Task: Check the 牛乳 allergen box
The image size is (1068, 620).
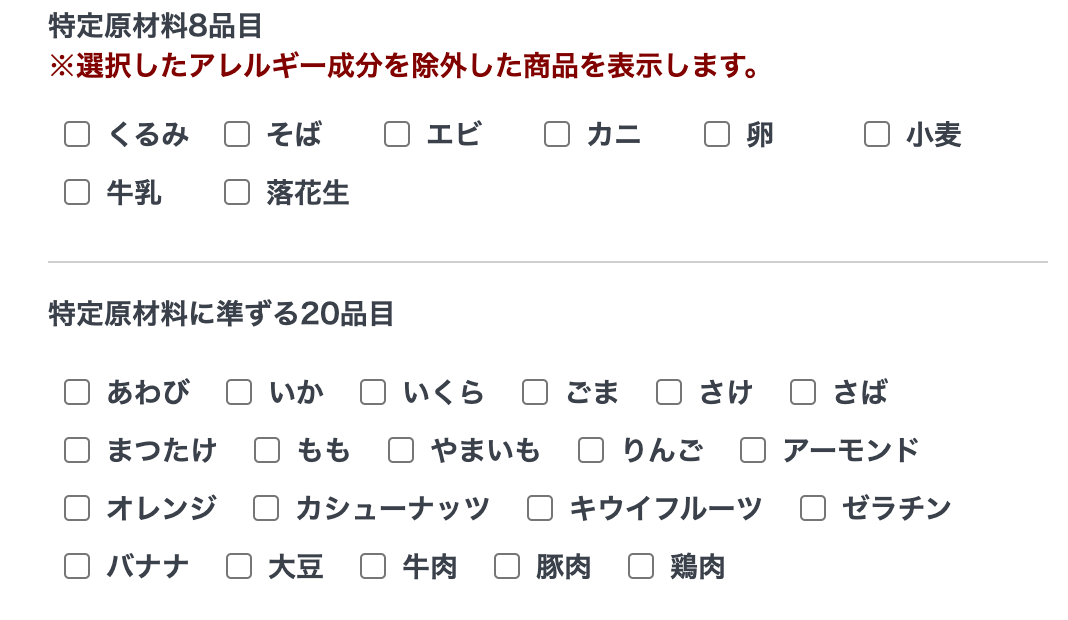Action: tap(77, 192)
